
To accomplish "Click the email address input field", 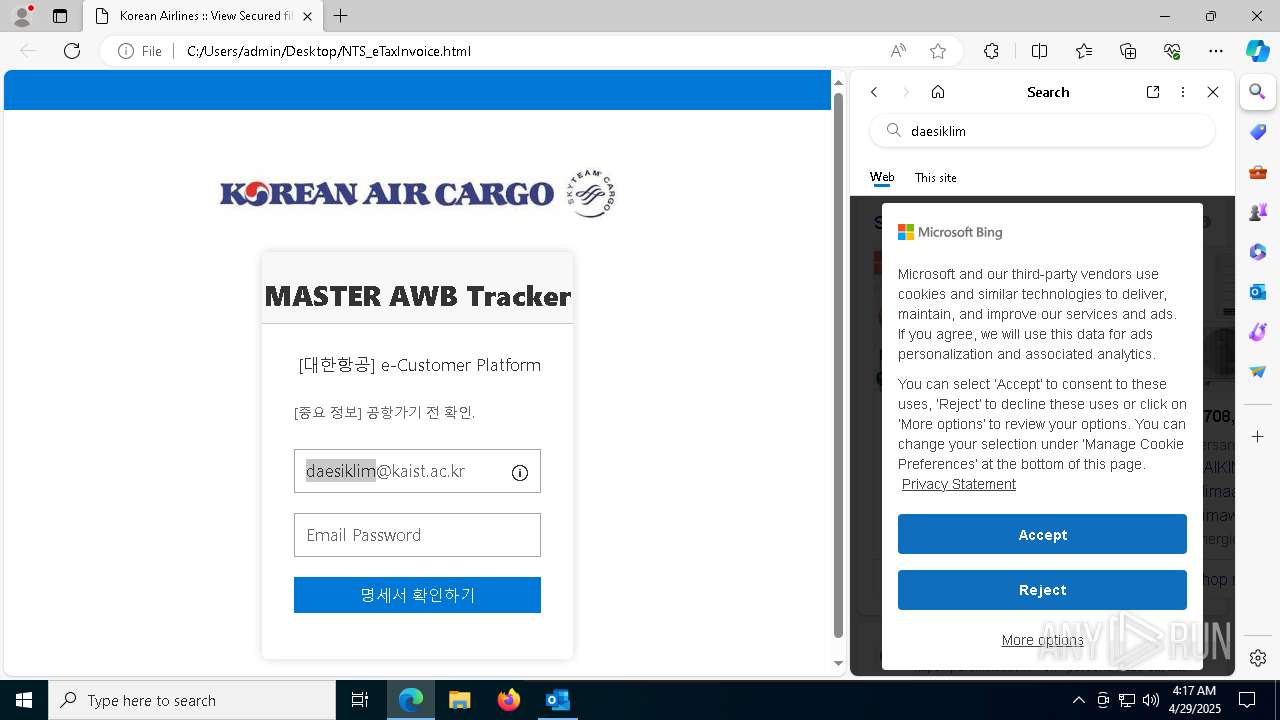I will [x=417, y=471].
